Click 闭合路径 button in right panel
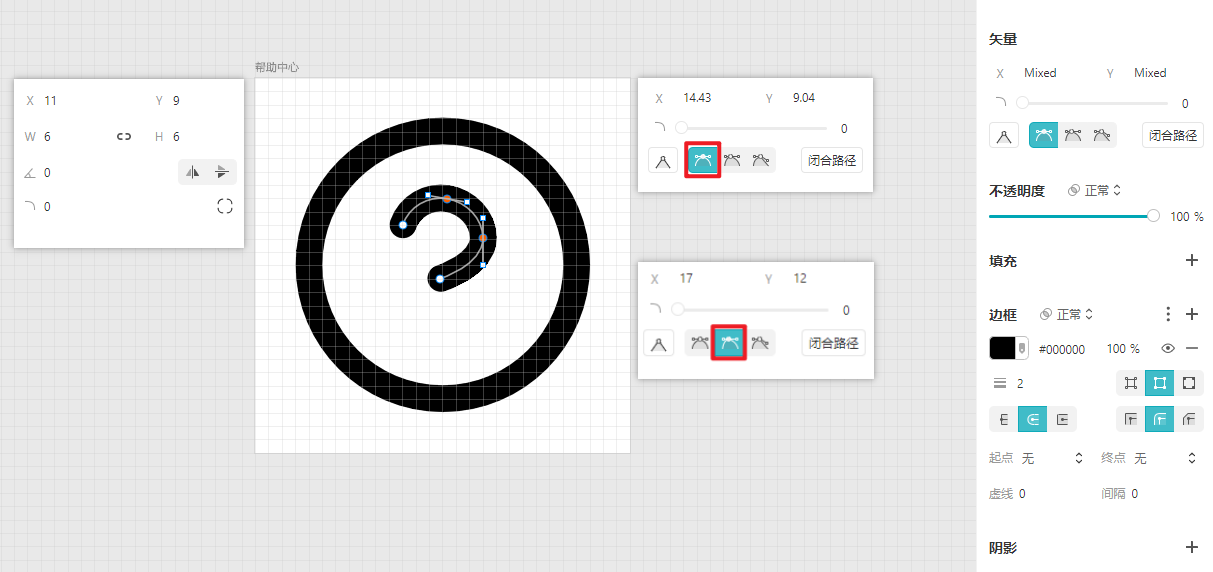This screenshot has height=572, width=1213. pyautogui.click(x=1172, y=136)
